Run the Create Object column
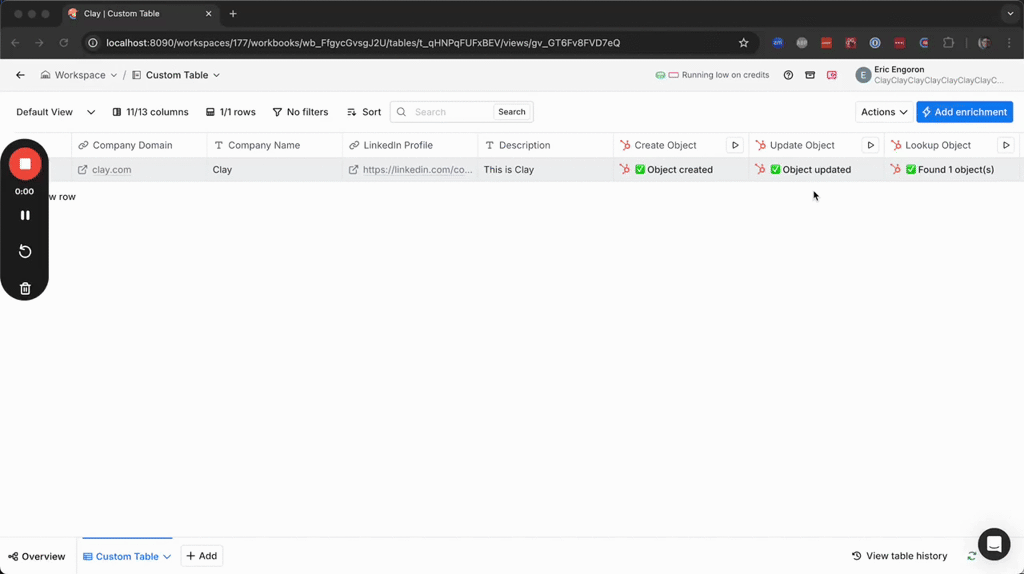1024x574 pixels. (x=735, y=145)
